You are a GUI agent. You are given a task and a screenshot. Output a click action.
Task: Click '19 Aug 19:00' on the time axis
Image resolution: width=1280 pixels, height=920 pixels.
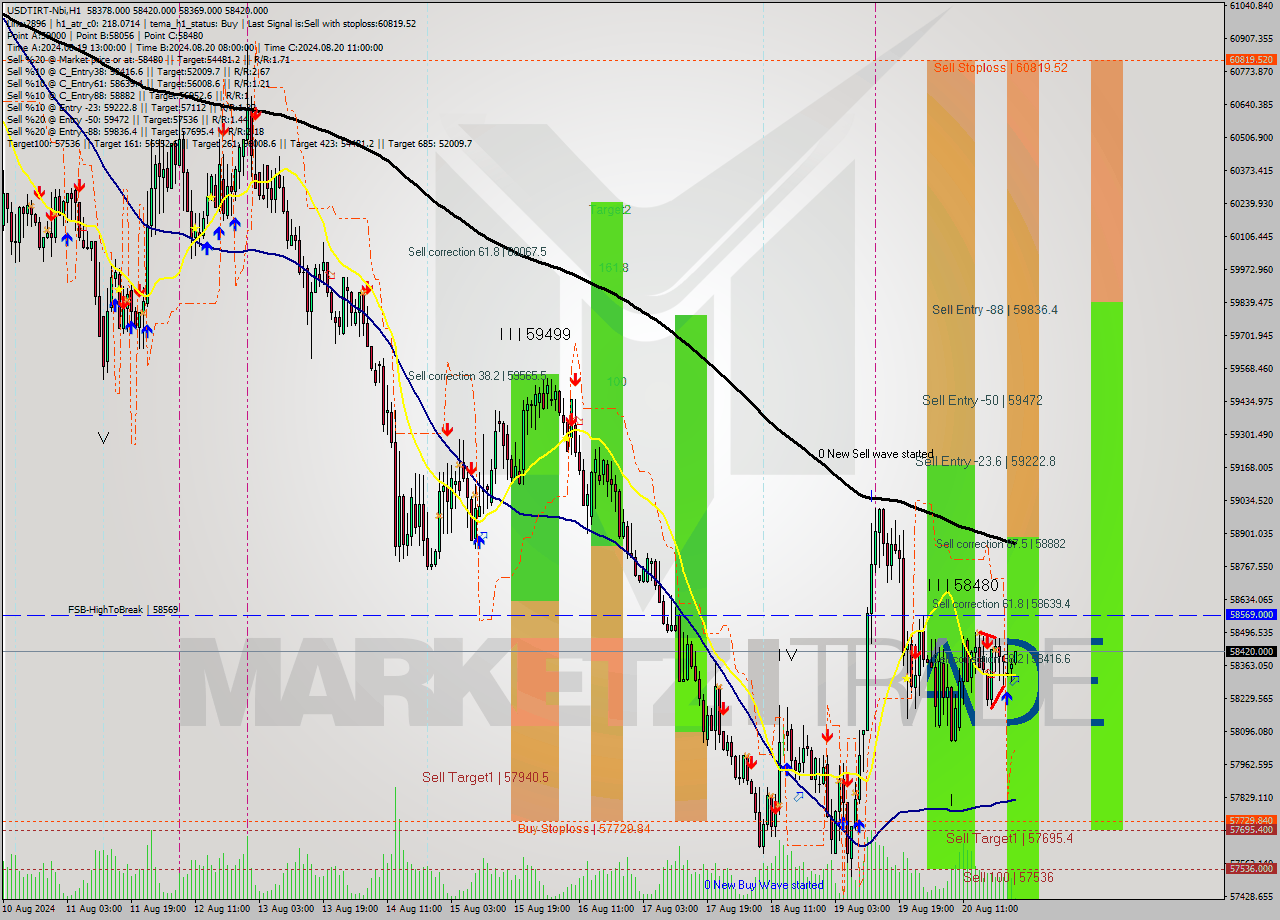tap(926, 910)
